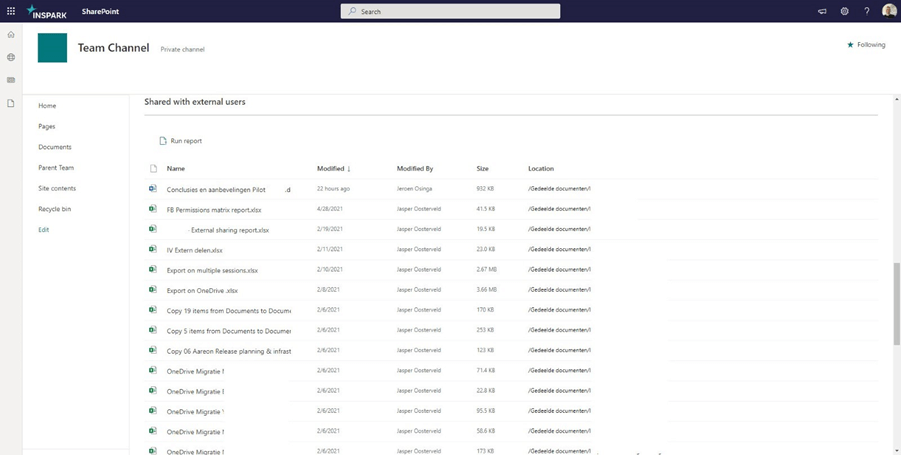901x455 pixels.
Task: Click the vertical page scrollbar thumb
Action: (x=897, y=304)
